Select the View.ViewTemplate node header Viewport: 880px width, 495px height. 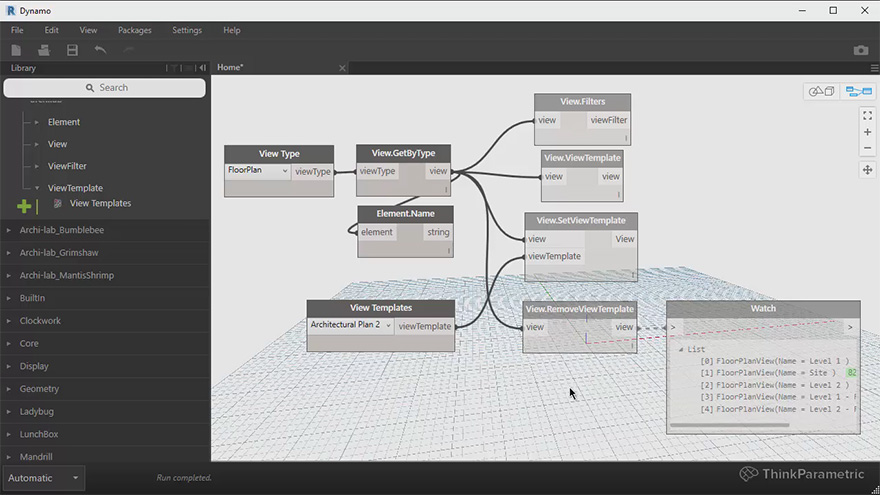[582, 158]
